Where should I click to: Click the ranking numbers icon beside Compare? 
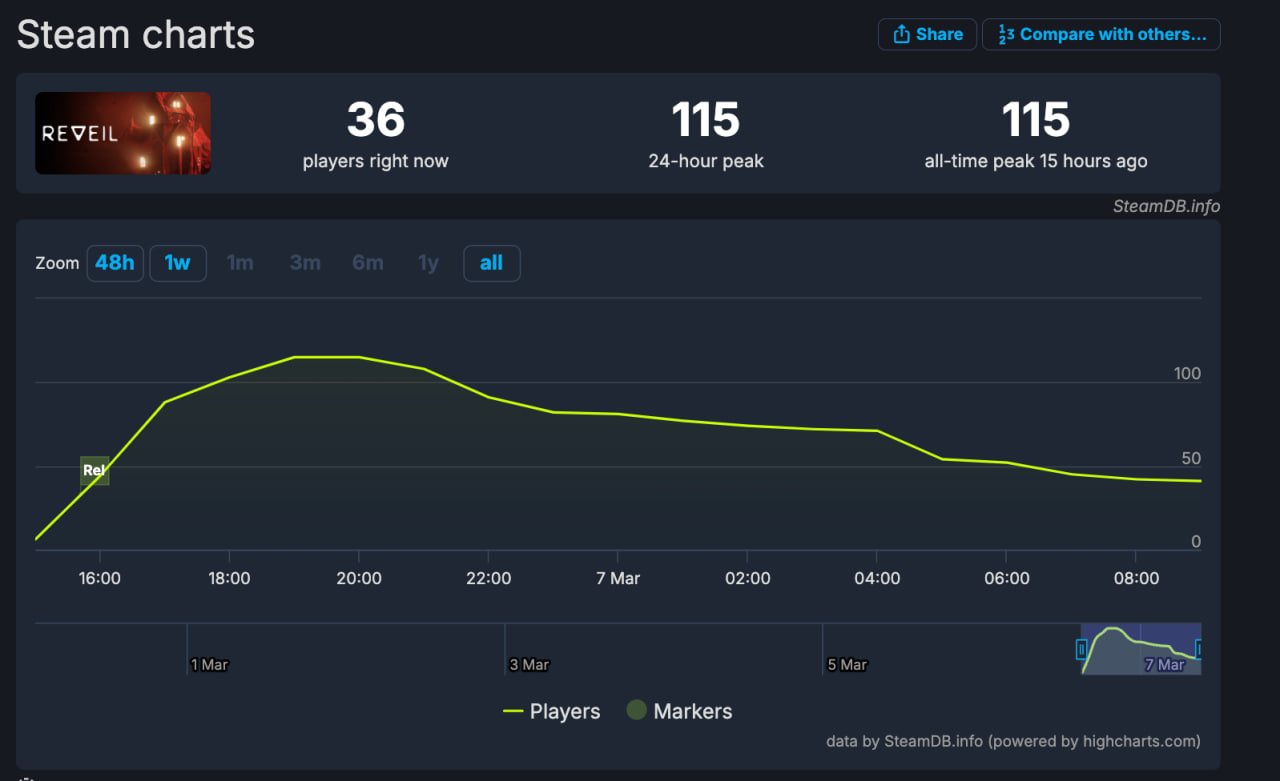tap(1006, 34)
